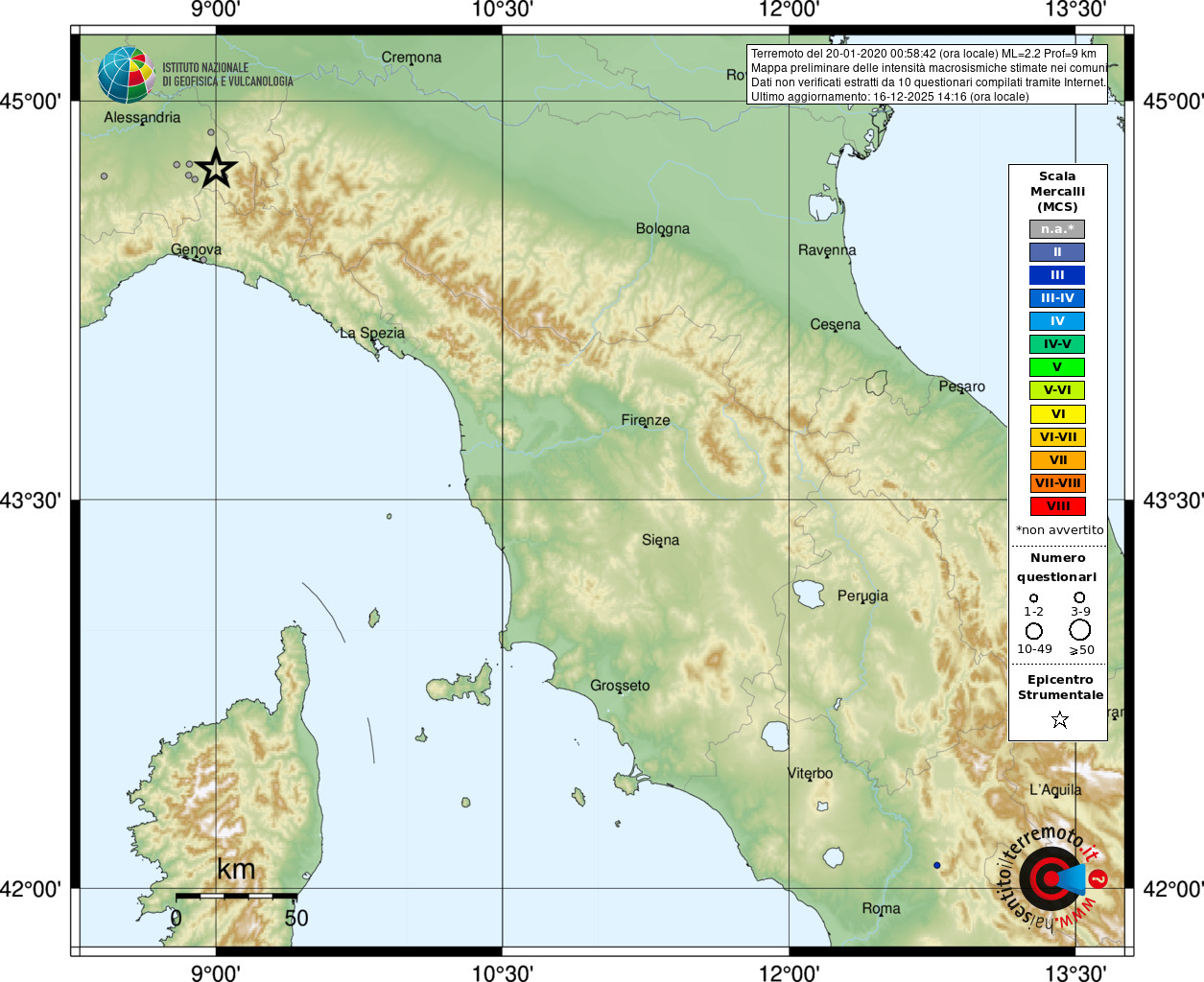Click the legend star under Epicentro Strumentale
The width and height of the screenshot is (1204, 982).
point(1060,719)
